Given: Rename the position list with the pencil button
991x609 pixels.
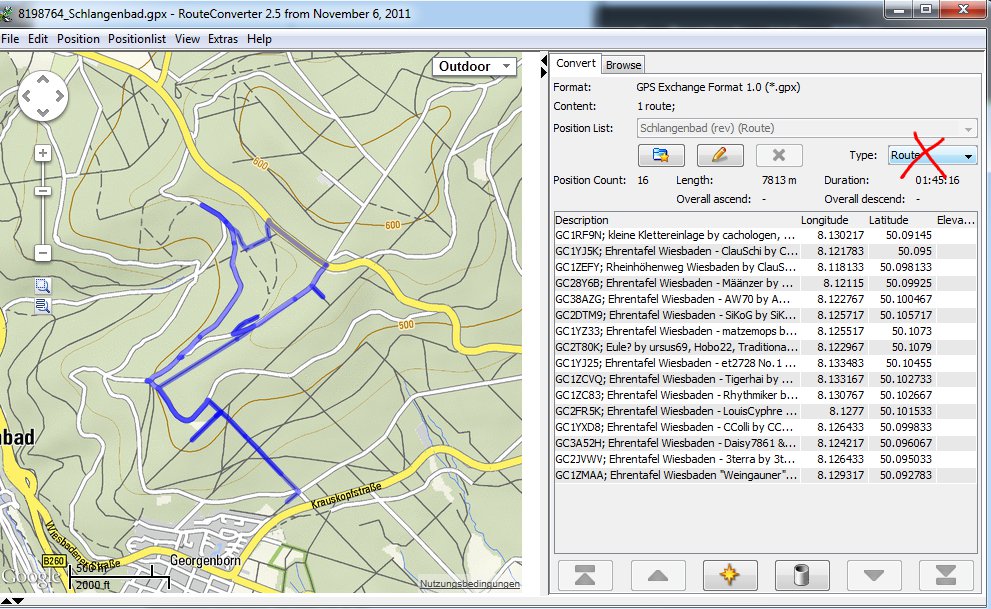Looking at the screenshot, I should pos(720,155).
